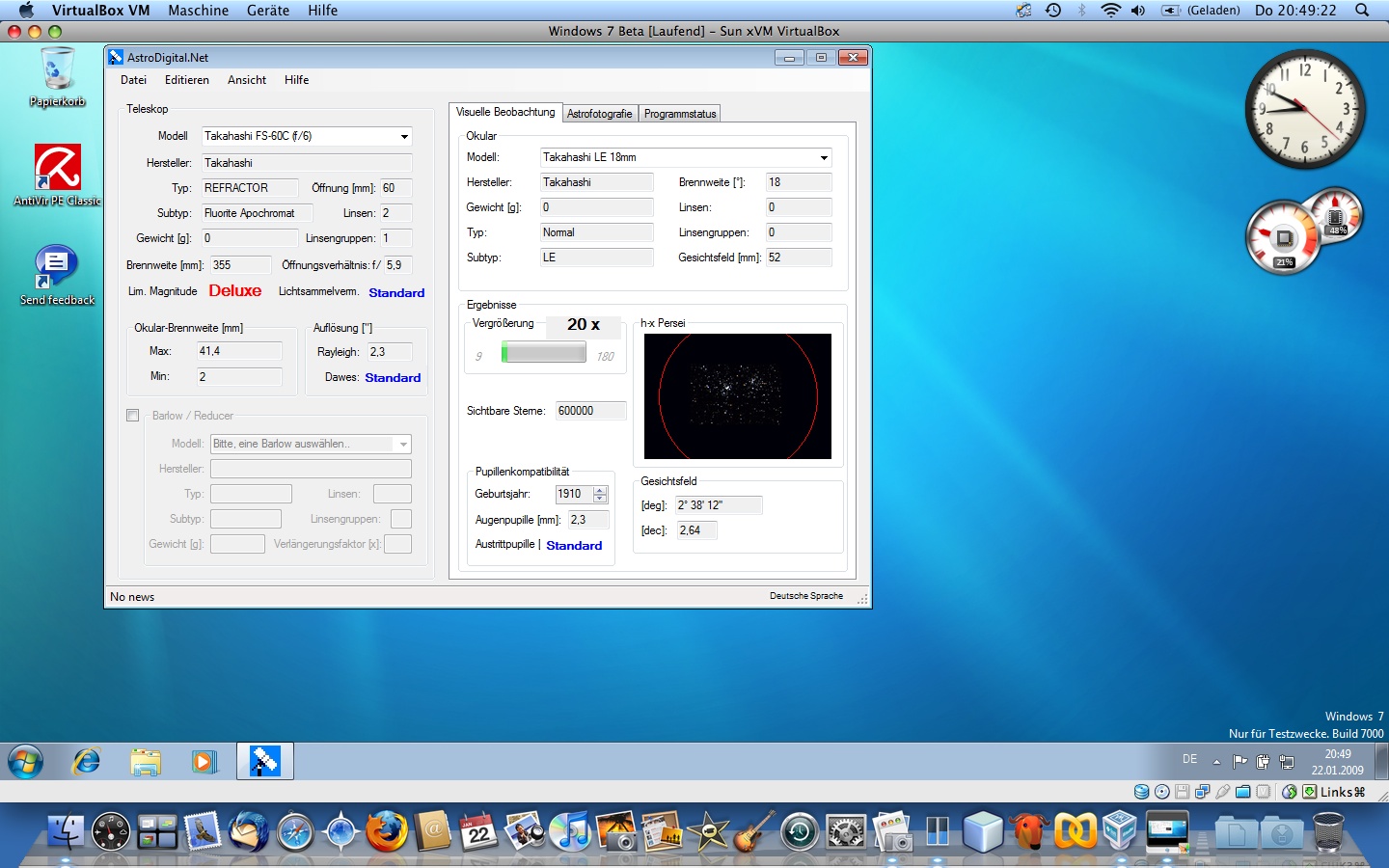Screen dimensions: 1389x868
Task: Click the Dawes Standard link
Action: 393,377
